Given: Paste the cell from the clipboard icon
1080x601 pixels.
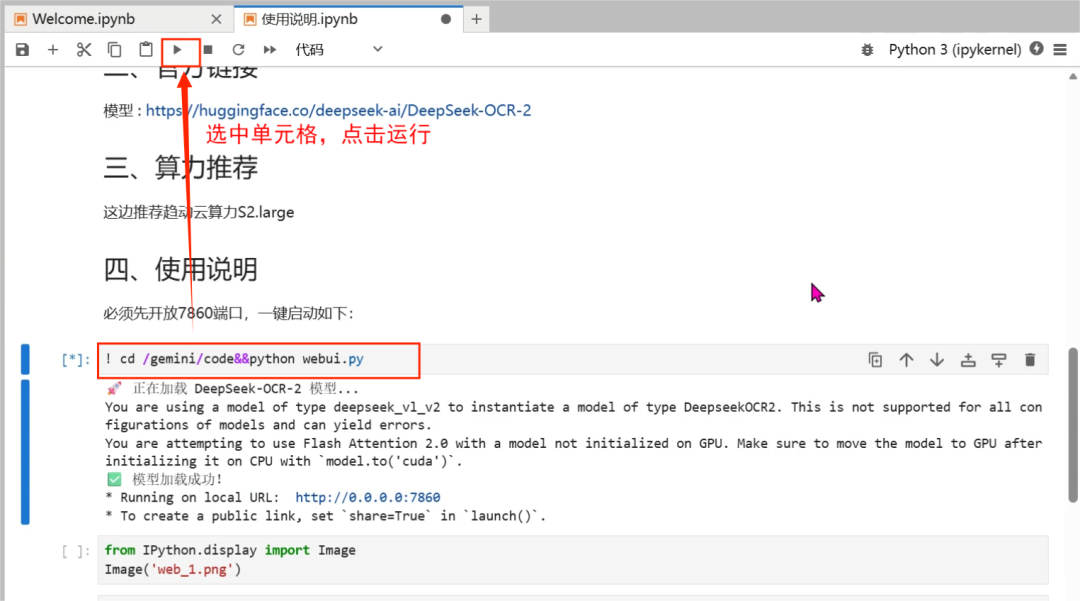Looking at the screenshot, I should click(145, 50).
